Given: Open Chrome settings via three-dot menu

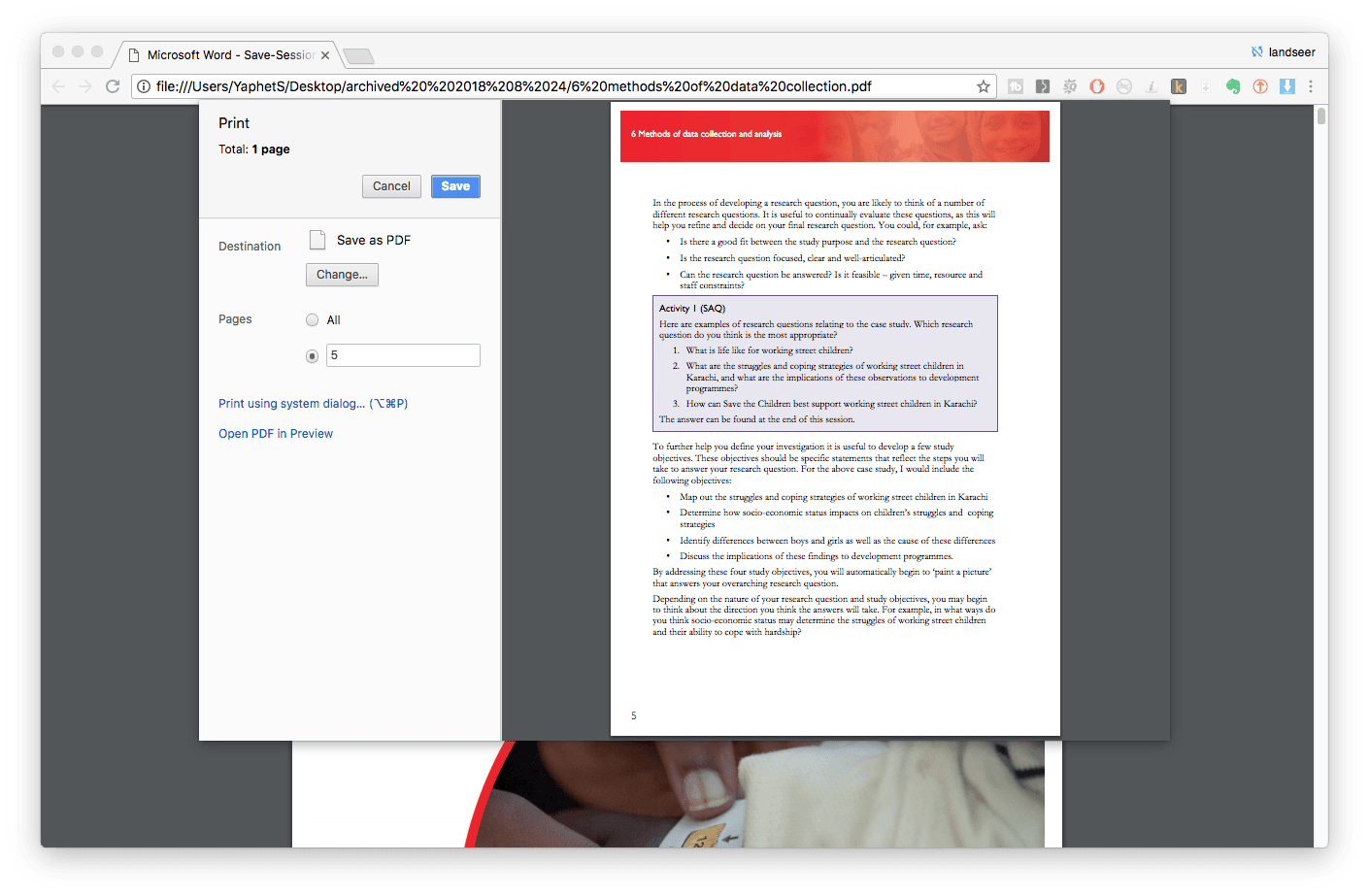Looking at the screenshot, I should [1311, 86].
